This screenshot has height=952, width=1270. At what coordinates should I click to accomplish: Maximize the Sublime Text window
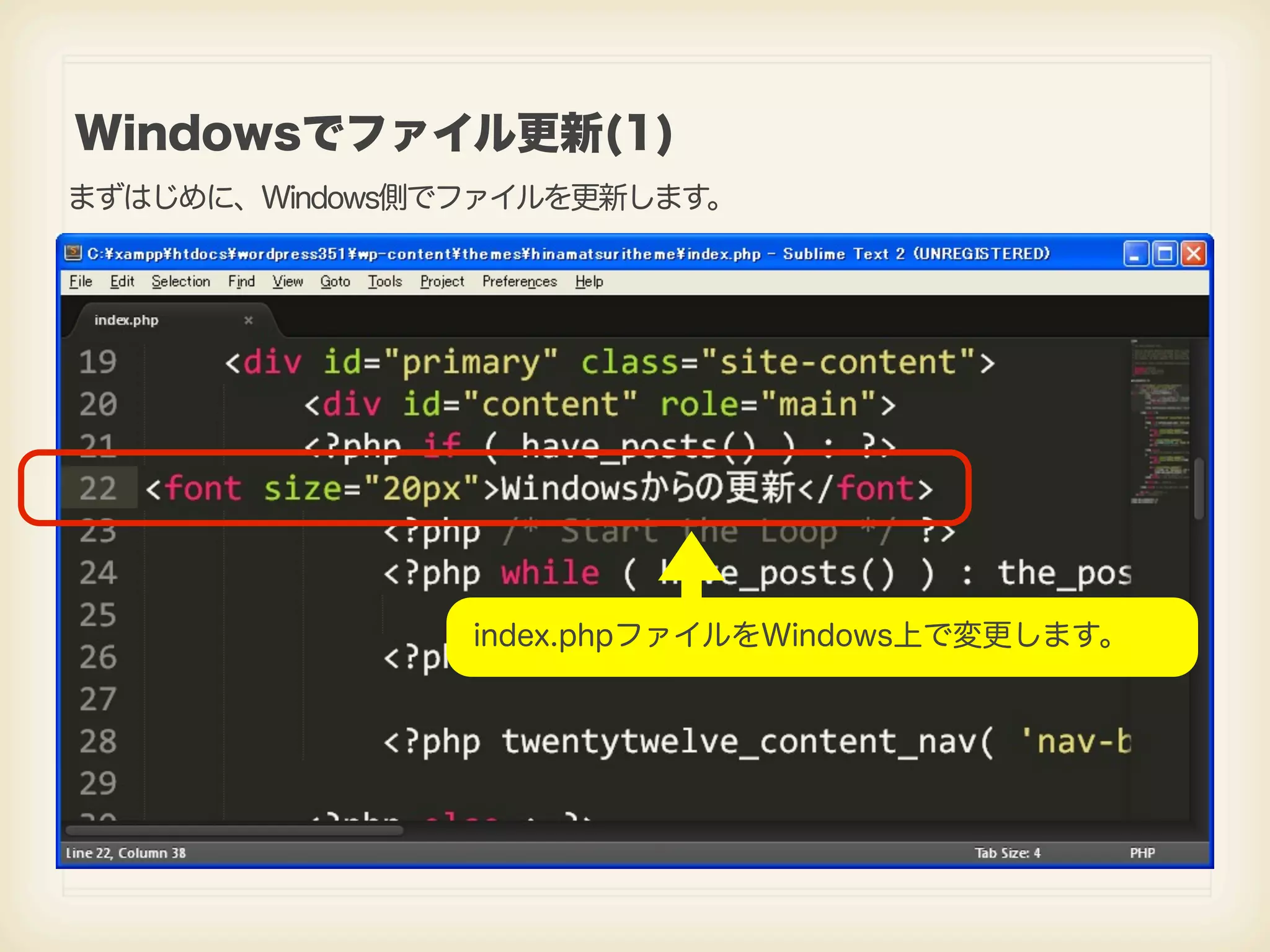click(x=1165, y=254)
